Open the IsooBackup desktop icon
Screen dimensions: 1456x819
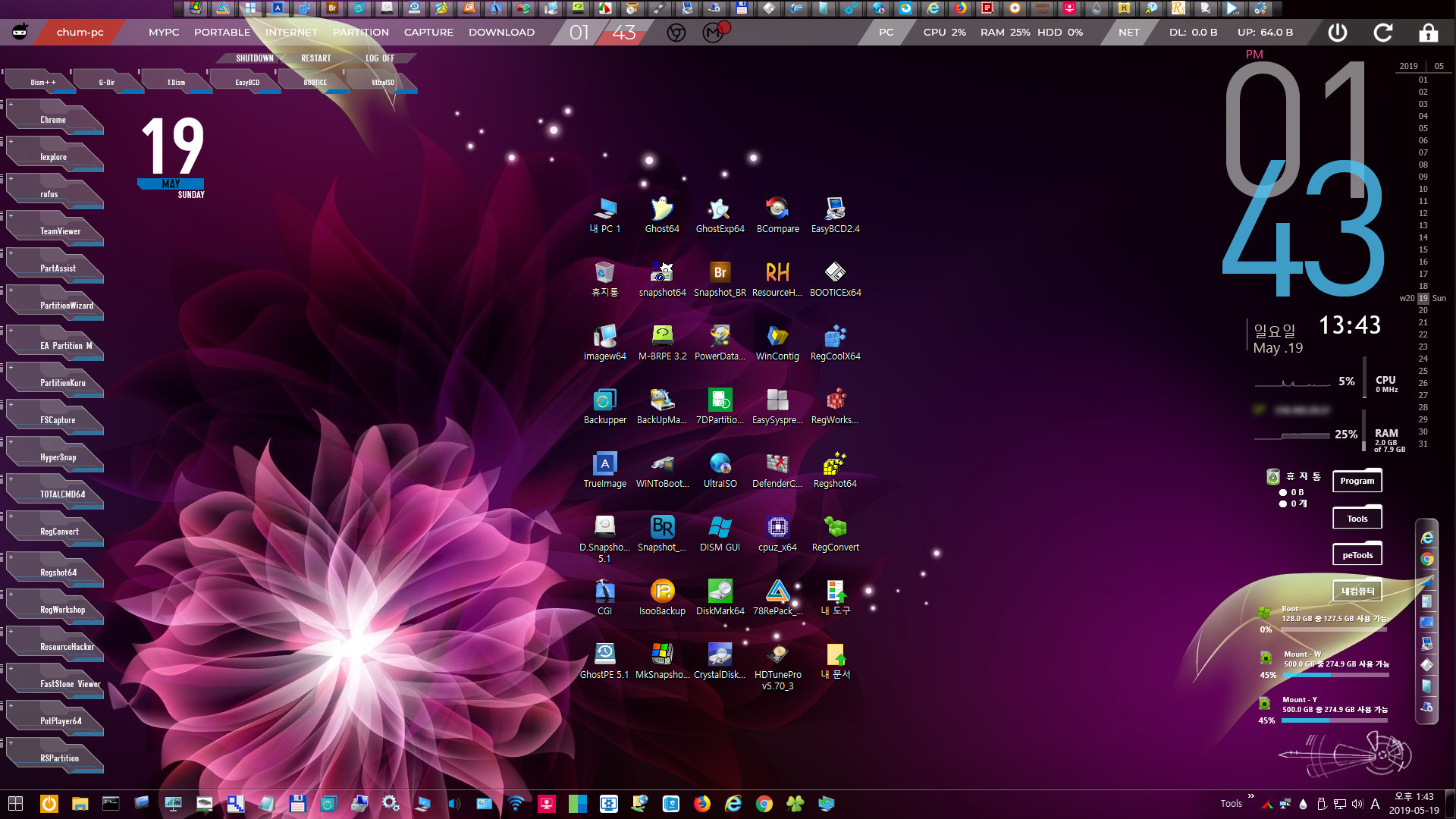point(662,598)
